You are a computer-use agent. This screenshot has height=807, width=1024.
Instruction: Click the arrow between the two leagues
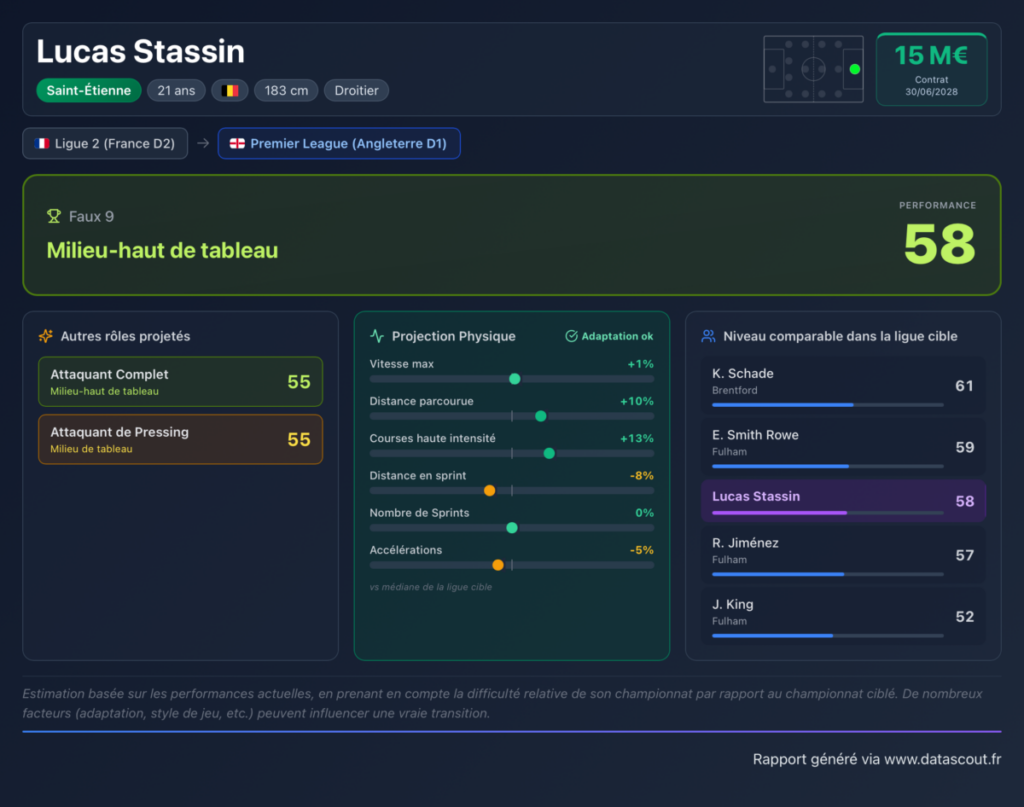203,143
